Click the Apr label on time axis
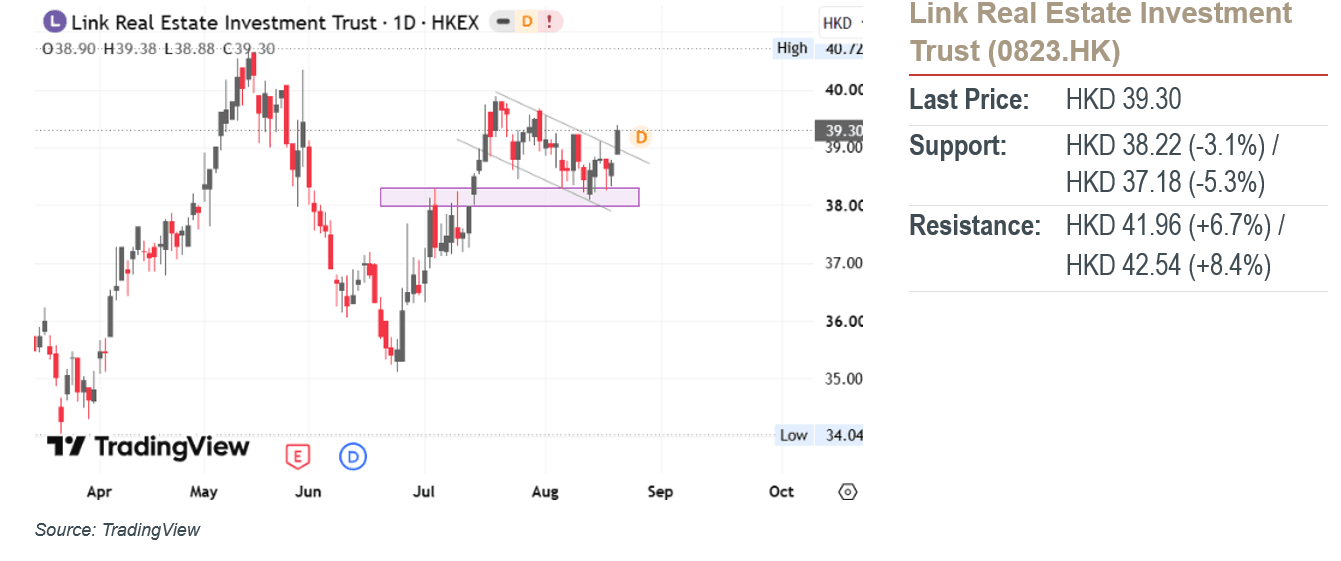This screenshot has width=1341, height=561. pos(98,492)
